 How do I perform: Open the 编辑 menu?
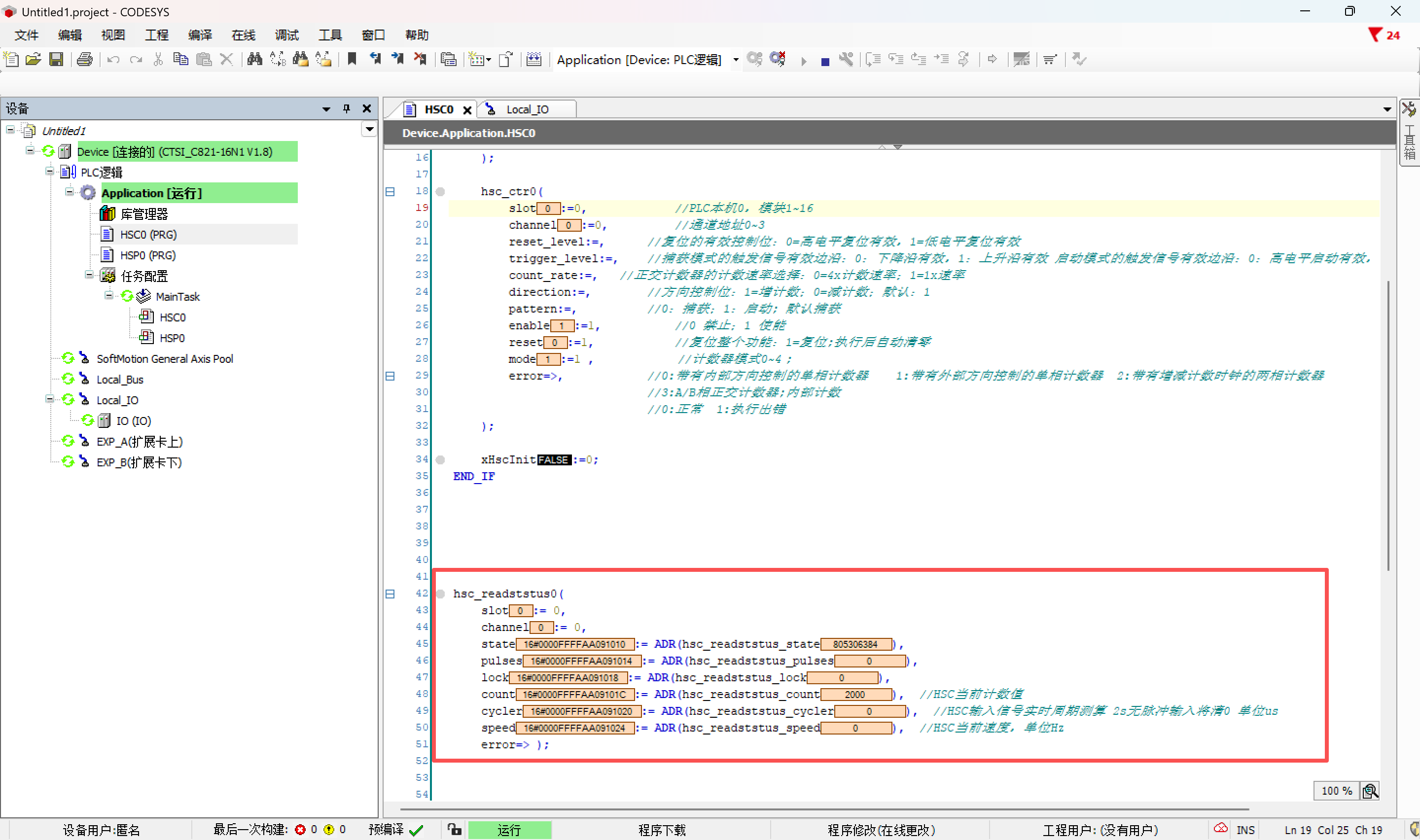(70, 35)
